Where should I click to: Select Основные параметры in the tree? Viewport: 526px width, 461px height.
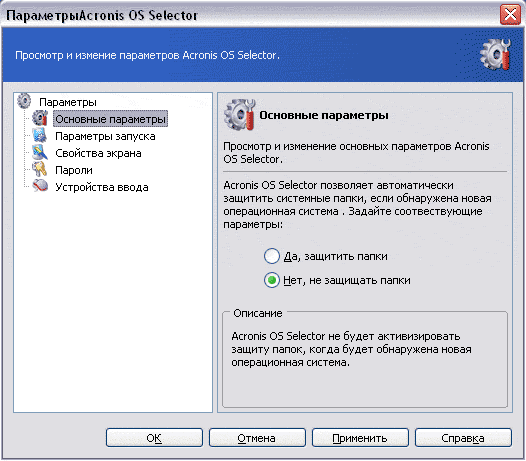pyautogui.click(x=110, y=119)
